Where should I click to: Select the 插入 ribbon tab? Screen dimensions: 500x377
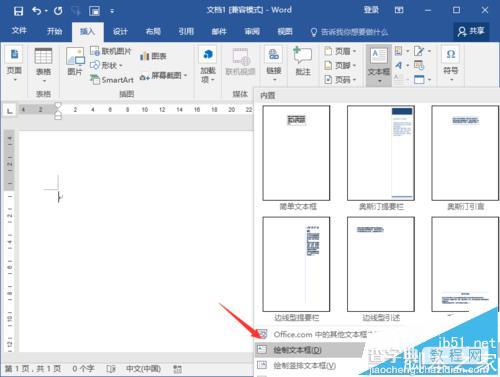(x=87, y=31)
